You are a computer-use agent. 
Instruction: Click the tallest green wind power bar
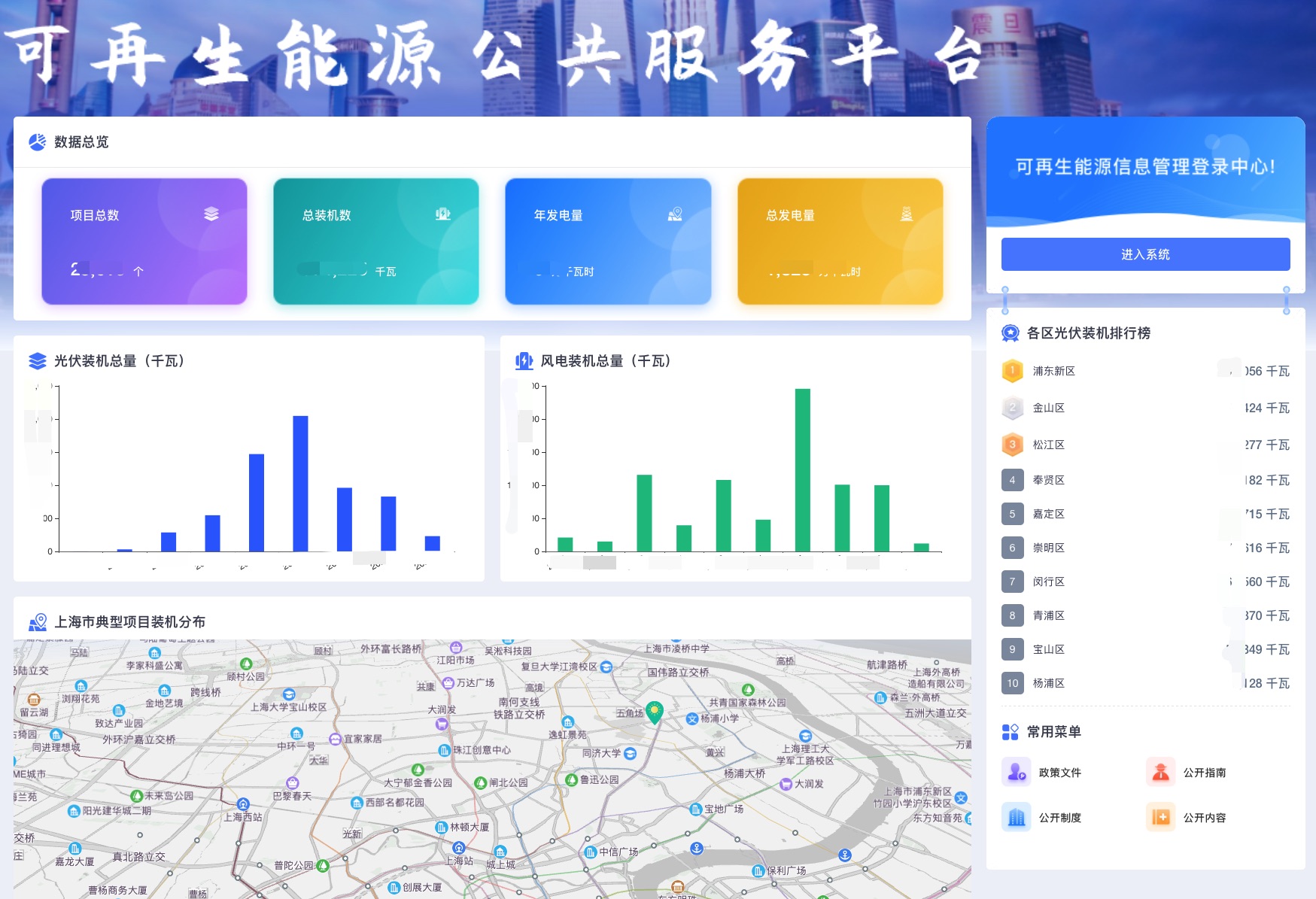(802, 469)
